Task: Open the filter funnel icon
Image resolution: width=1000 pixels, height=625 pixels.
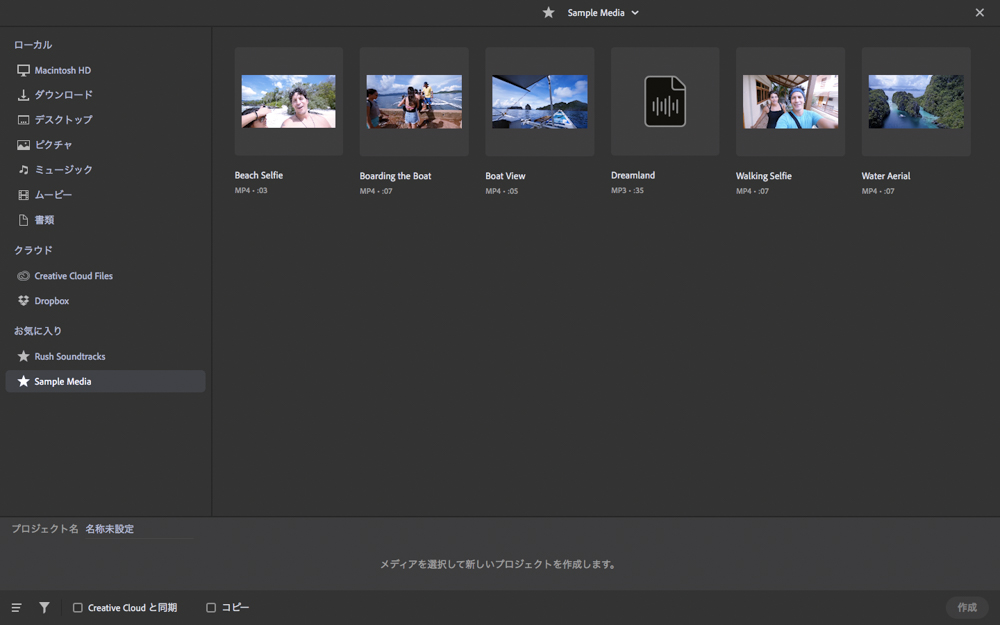Action: [44, 608]
